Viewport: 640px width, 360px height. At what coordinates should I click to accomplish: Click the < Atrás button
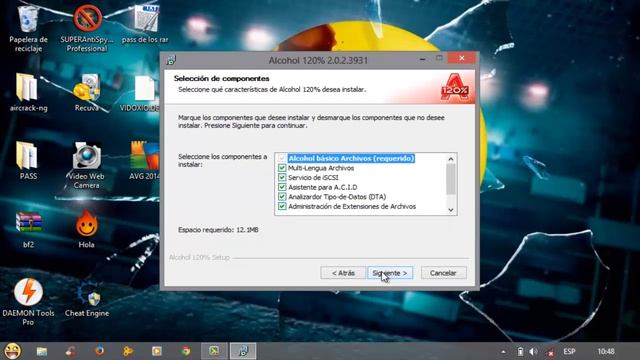(x=343, y=273)
